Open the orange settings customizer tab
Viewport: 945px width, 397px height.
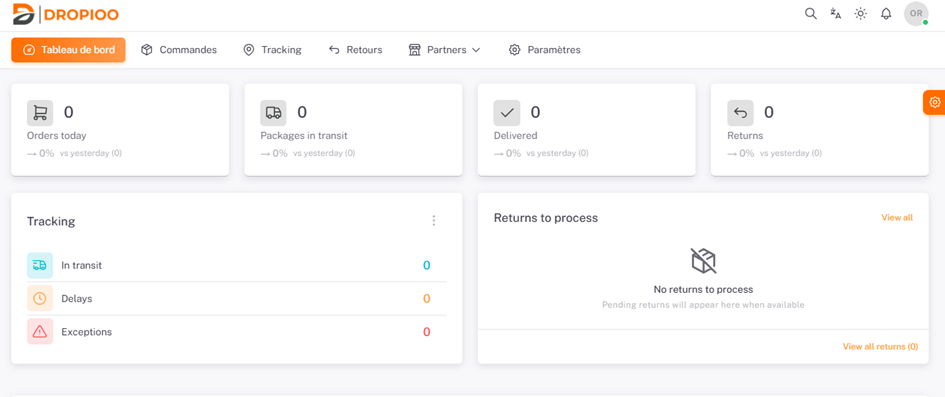[934, 102]
